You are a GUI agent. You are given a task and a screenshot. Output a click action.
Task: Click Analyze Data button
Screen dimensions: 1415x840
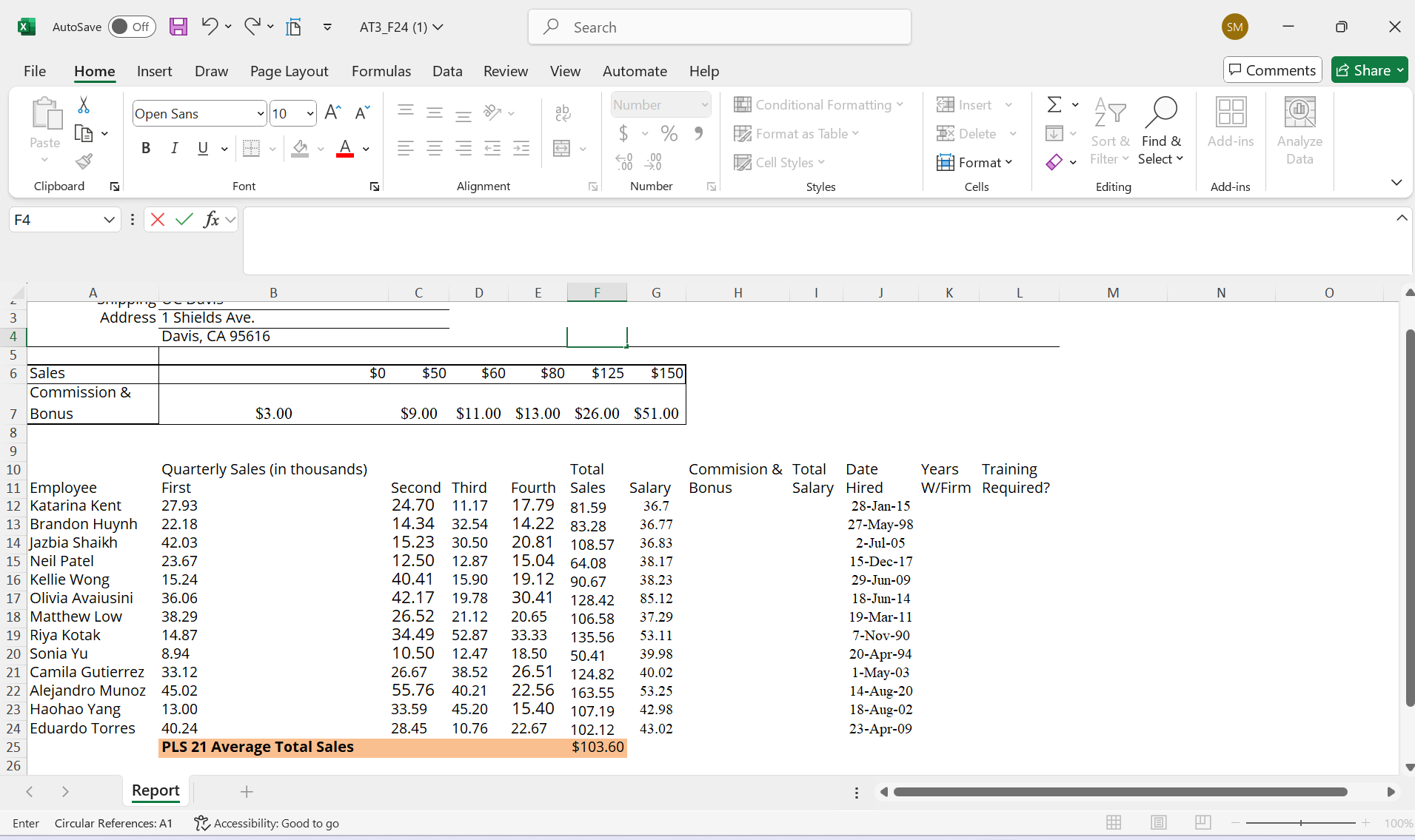pyautogui.click(x=1299, y=132)
